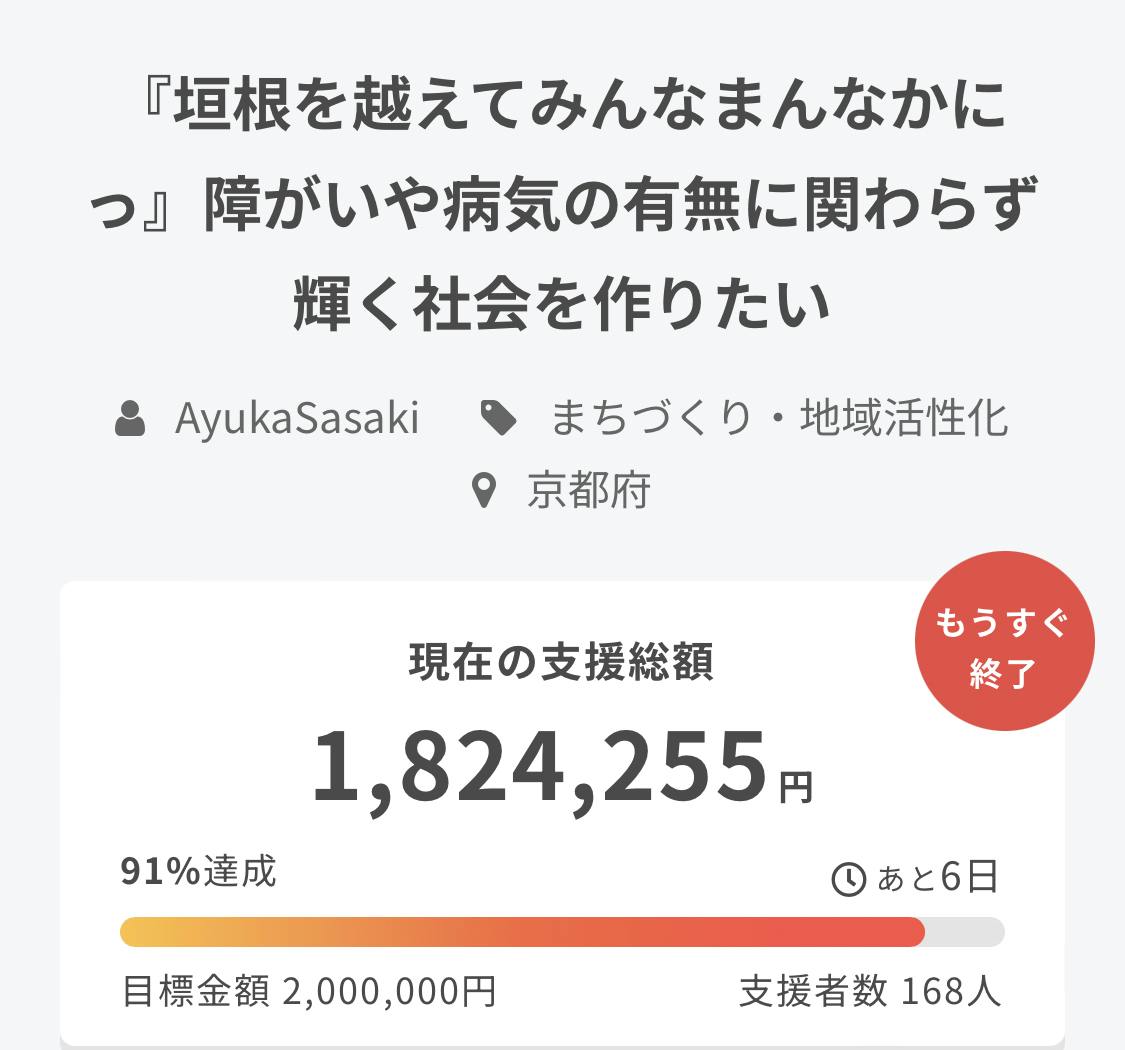Image resolution: width=1125 pixels, height=1050 pixels.
Task: Click the user profile icon beside AyukaSasaki
Action: coord(130,419)
